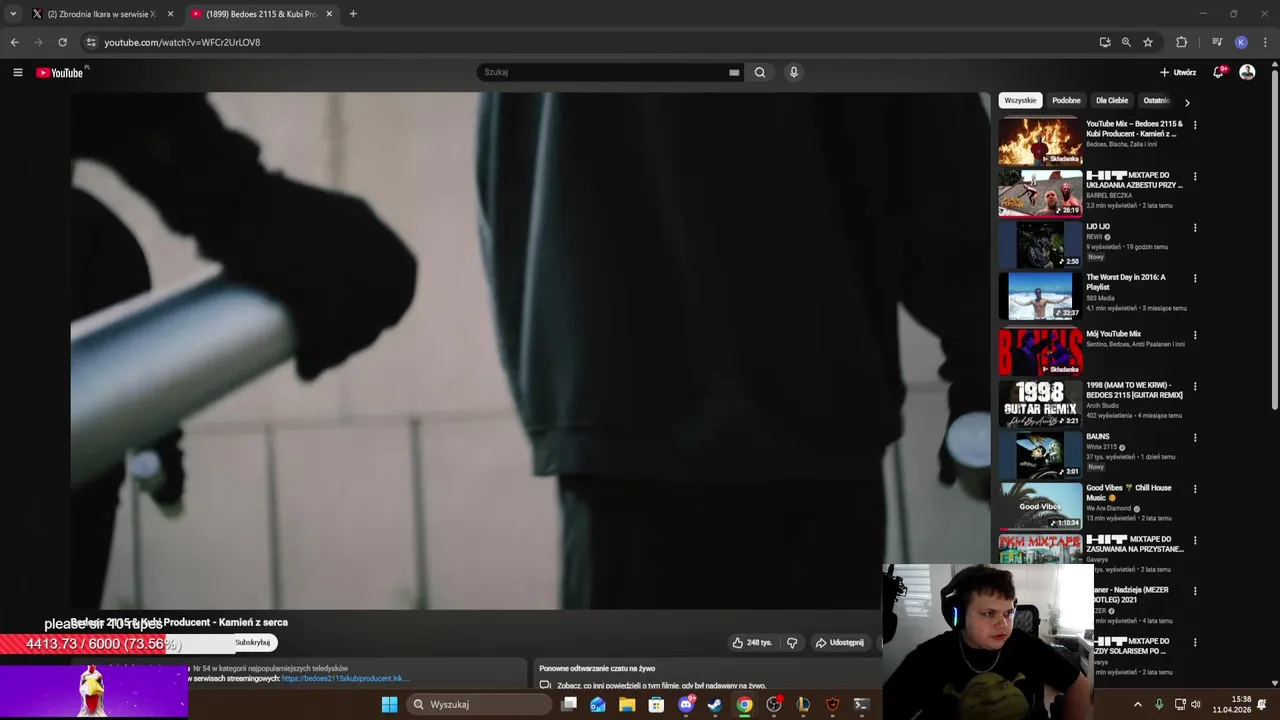Open options for 1998 GUITAR REMIX video
The image size is (1280, 720).
(x=1195, y=386)
